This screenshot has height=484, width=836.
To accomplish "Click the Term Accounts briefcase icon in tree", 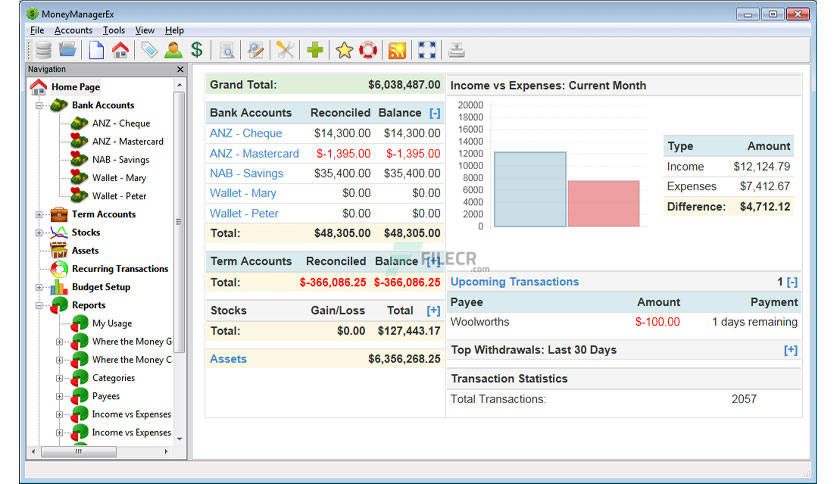I will pos(59,214).
